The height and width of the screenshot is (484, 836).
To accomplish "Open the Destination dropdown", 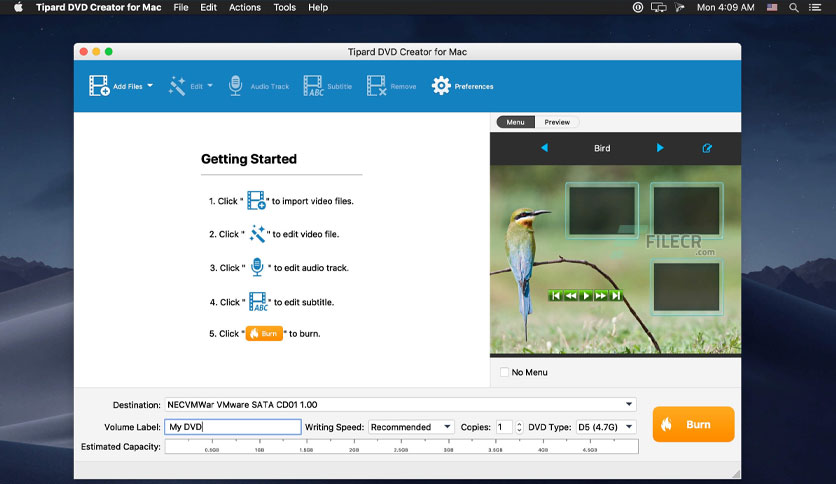I will (x=400, y=405).
